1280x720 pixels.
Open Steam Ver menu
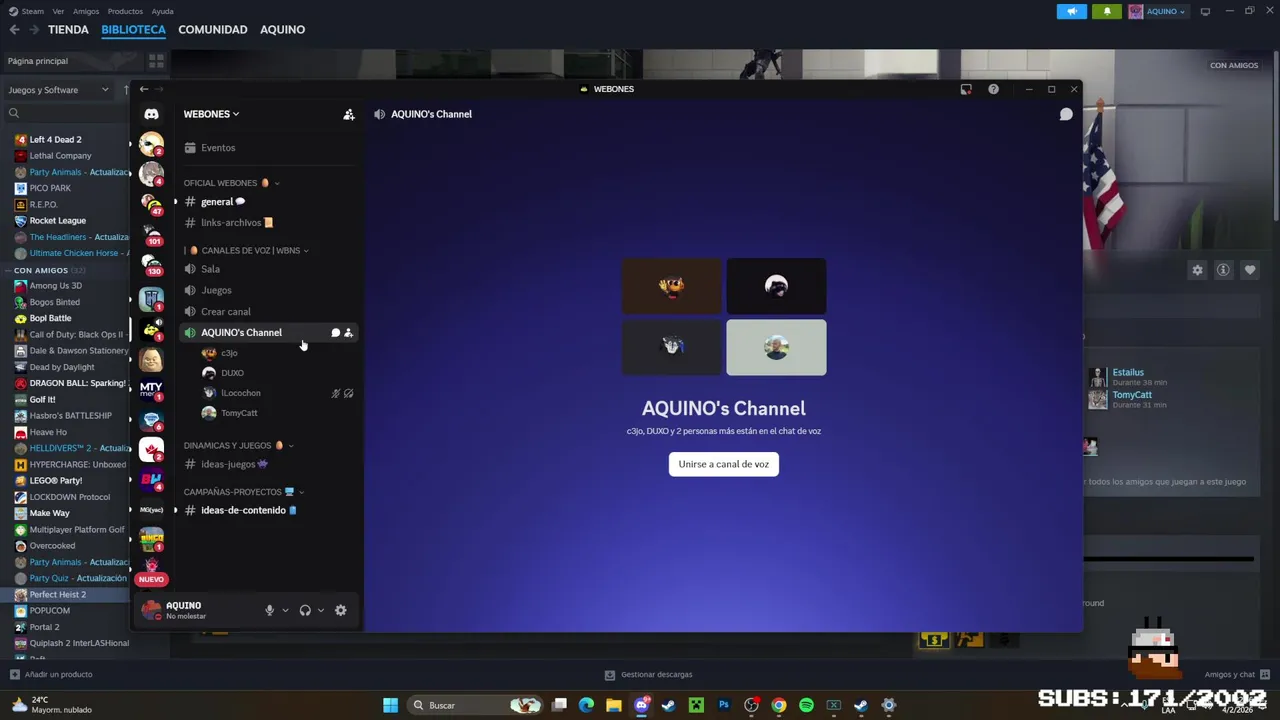[58, 11]
